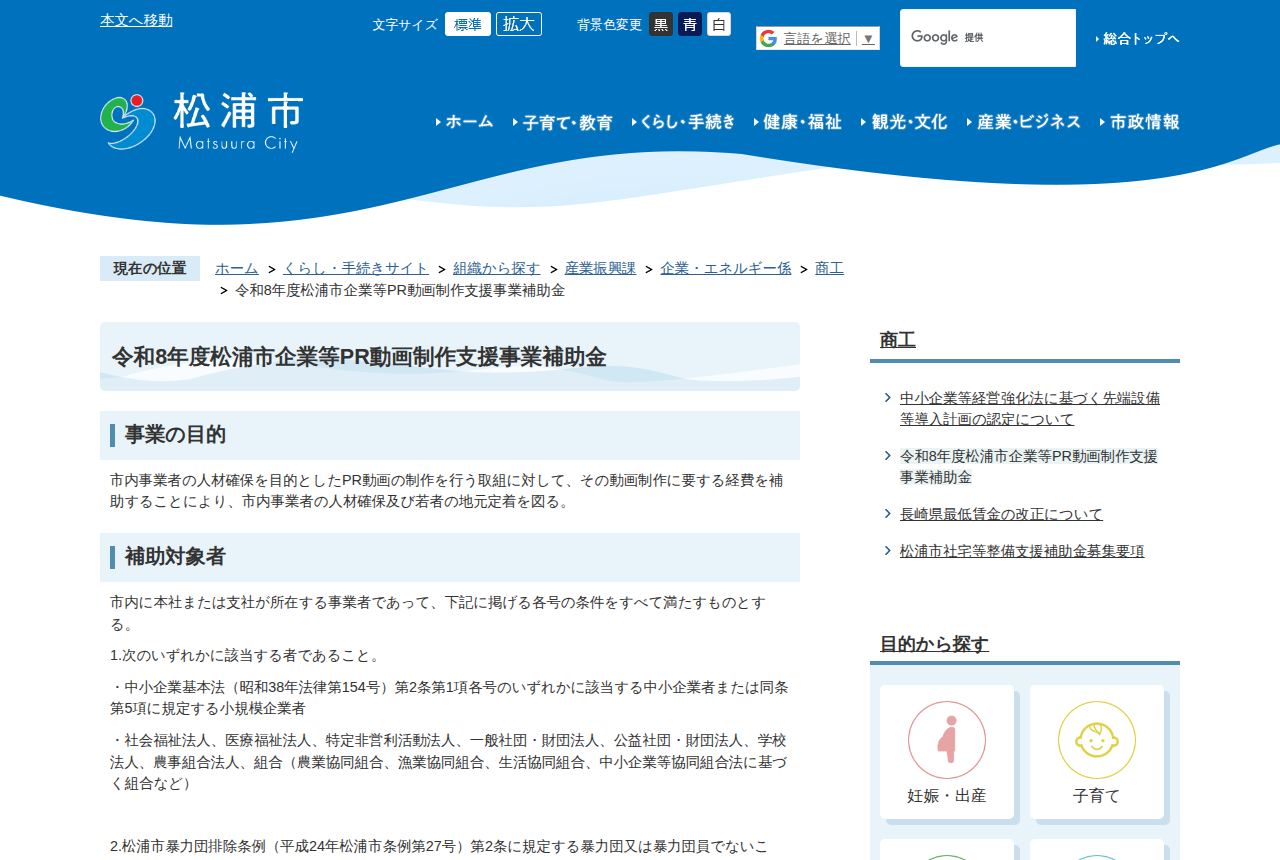Set text size to 拡大

tap(519, 24)
